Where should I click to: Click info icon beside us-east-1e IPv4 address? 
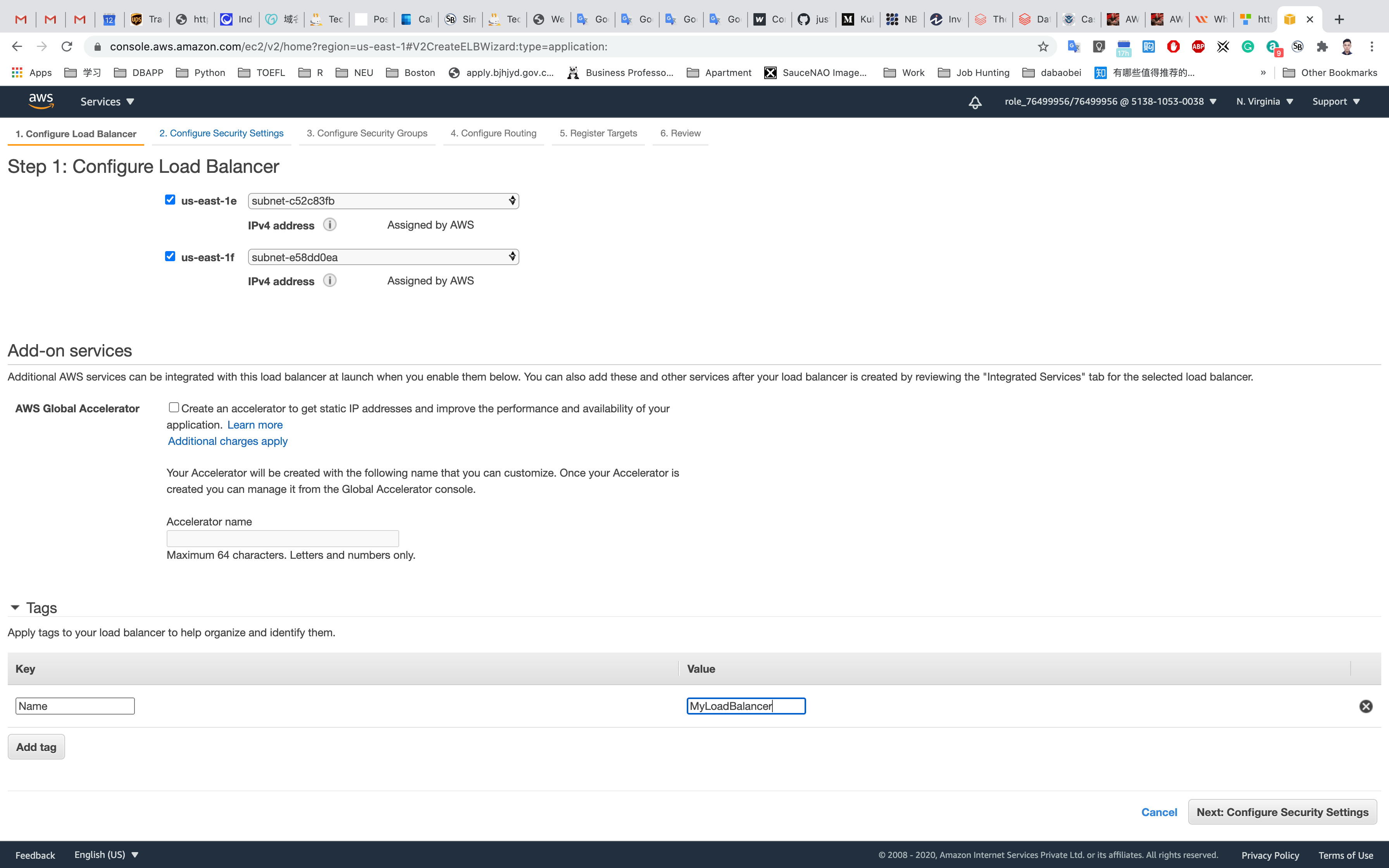click(x=329, y=224)
